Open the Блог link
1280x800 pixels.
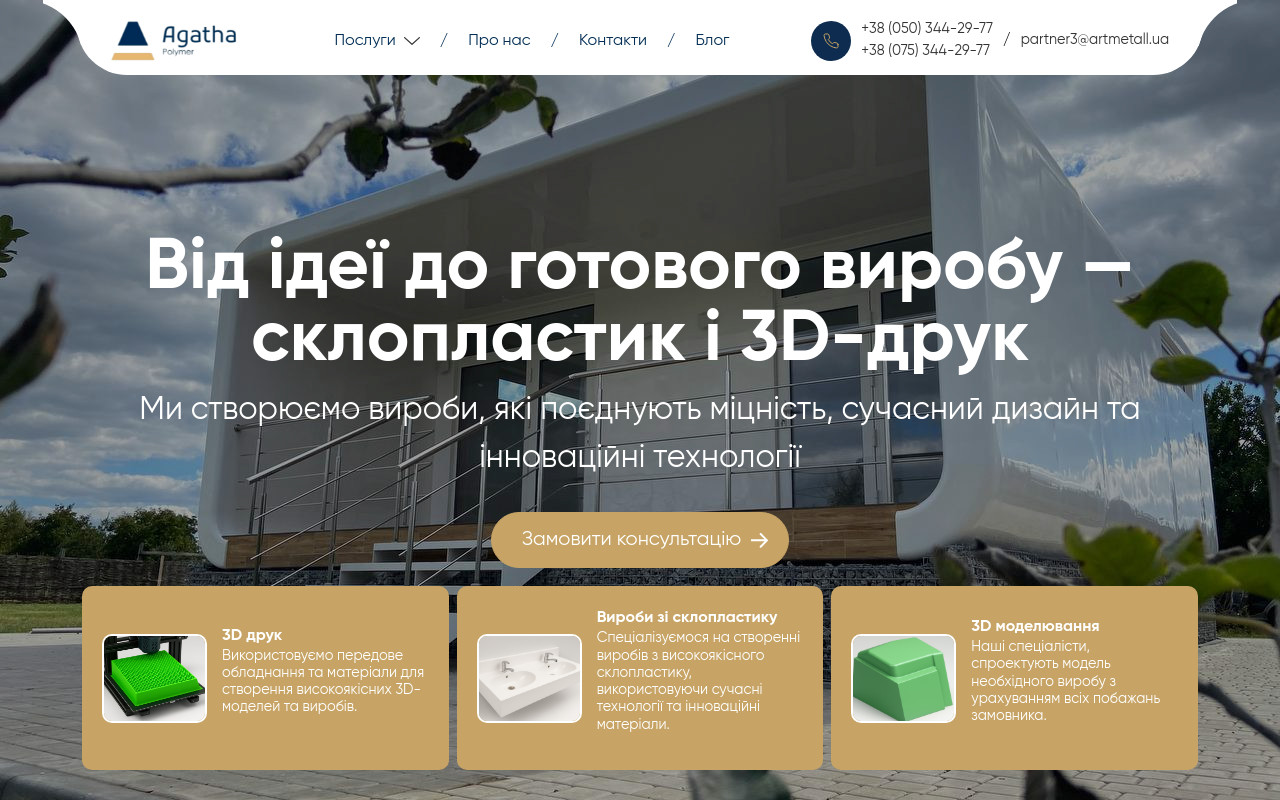712,40
